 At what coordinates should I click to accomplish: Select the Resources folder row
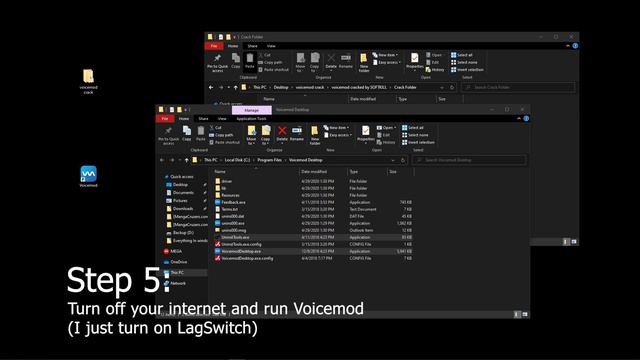point(313,196)
